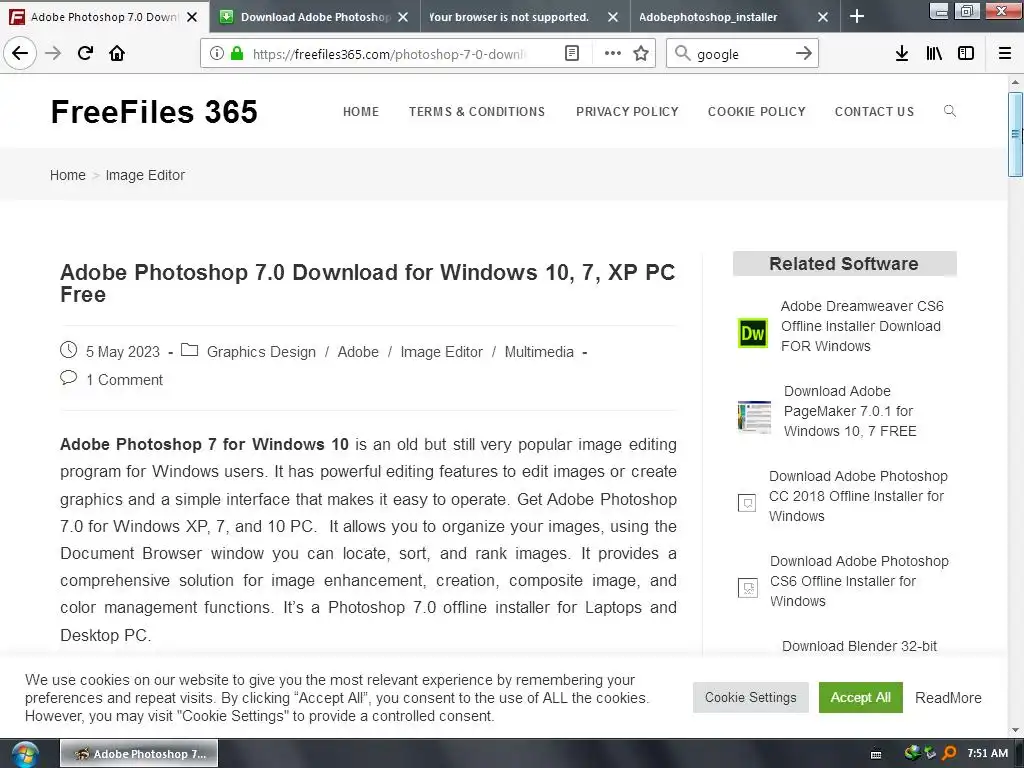Click the browser forward arrow
1024x768 pixels.
pos(53,53)
